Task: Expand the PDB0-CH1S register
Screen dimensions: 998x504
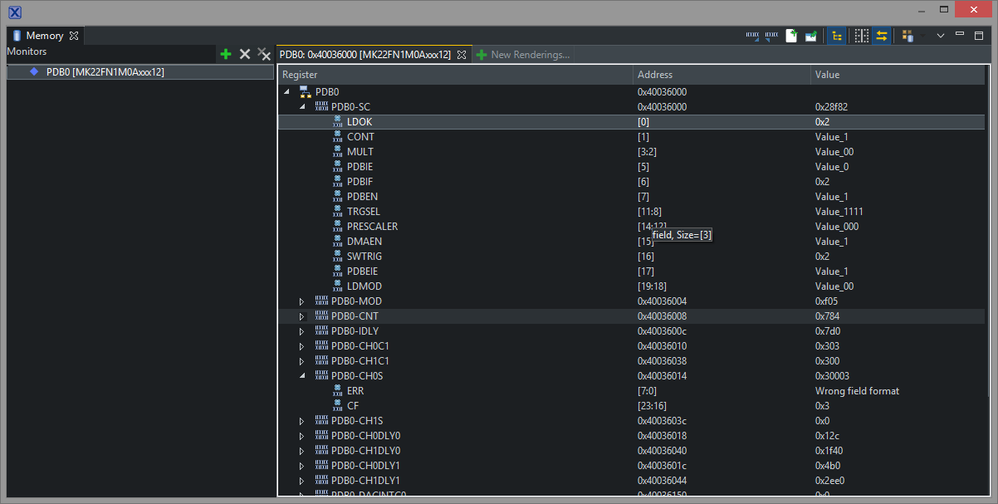Action: point(302,421)
